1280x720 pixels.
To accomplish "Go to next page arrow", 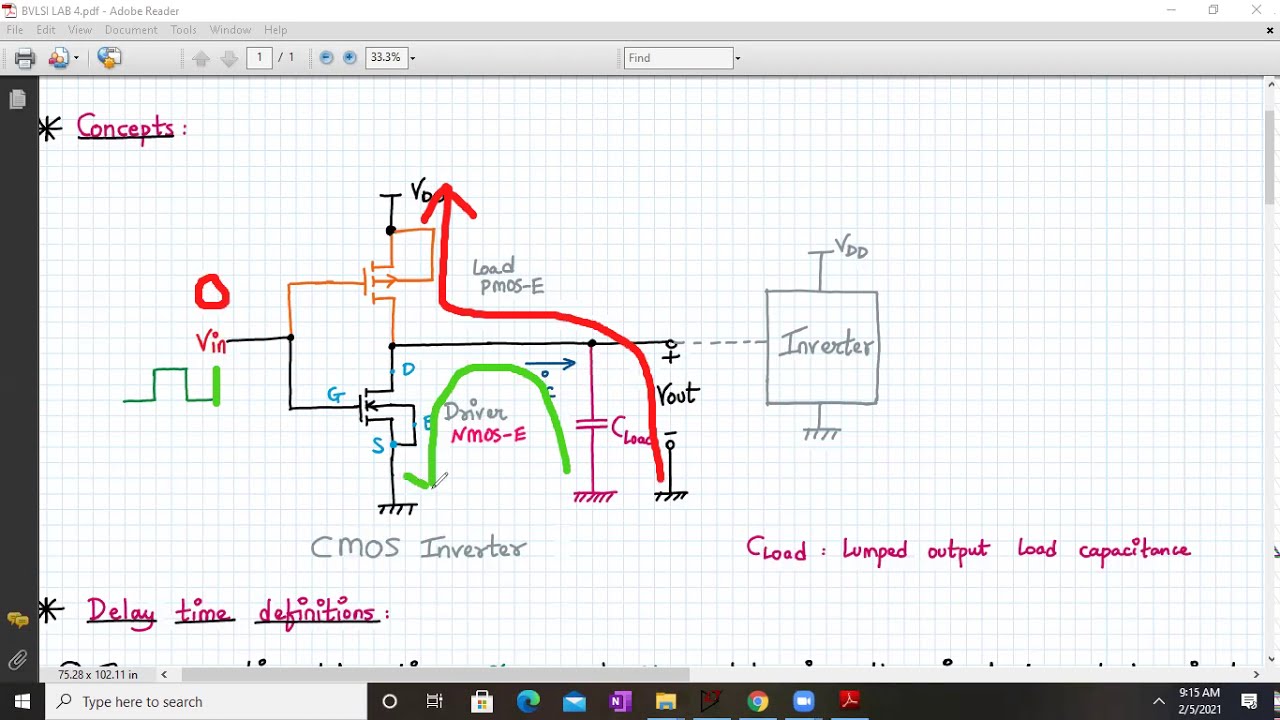I will coord(229,58).
